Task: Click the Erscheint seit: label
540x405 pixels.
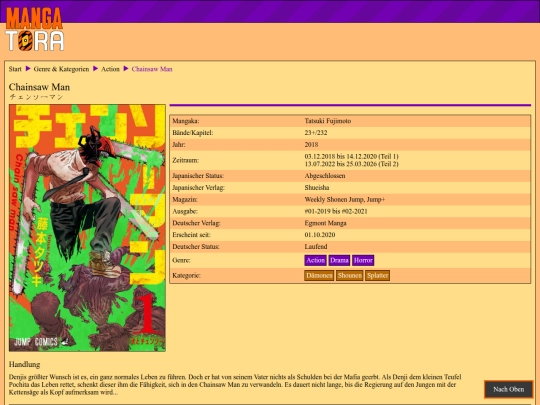Action: pyautogui.click(x=191, y=235)
